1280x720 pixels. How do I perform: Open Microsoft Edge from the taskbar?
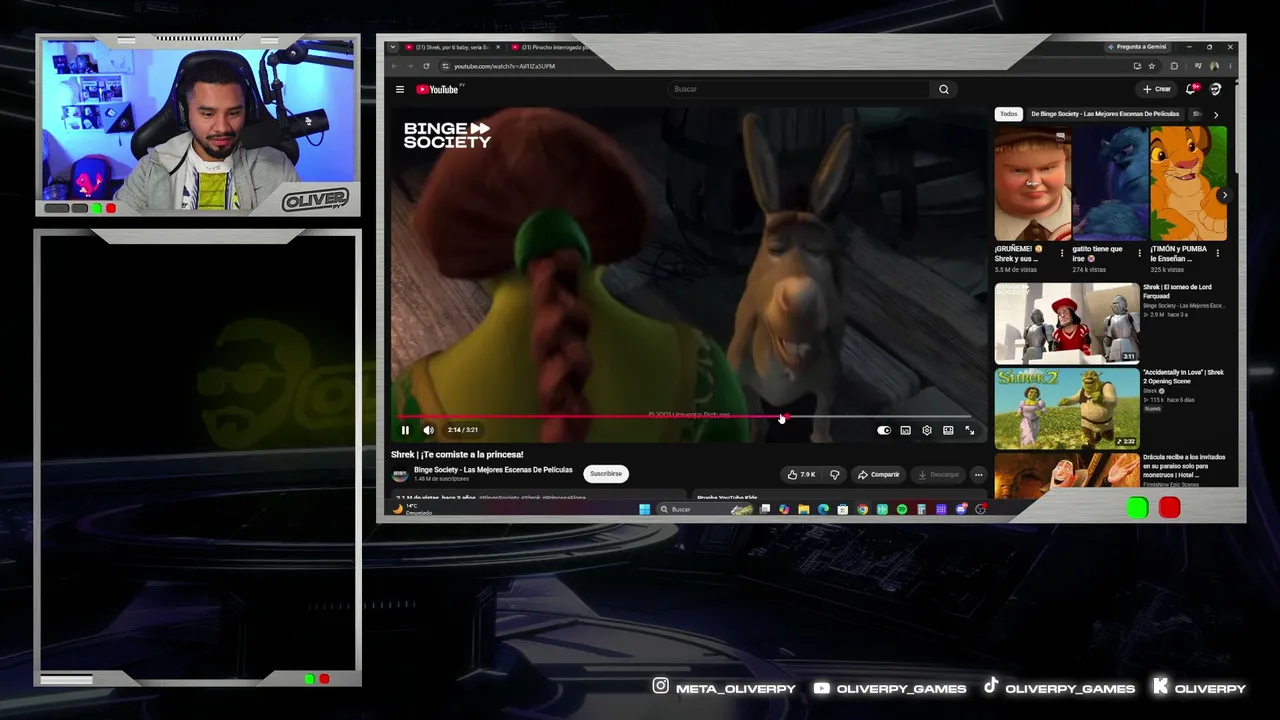tap(823, 509)
